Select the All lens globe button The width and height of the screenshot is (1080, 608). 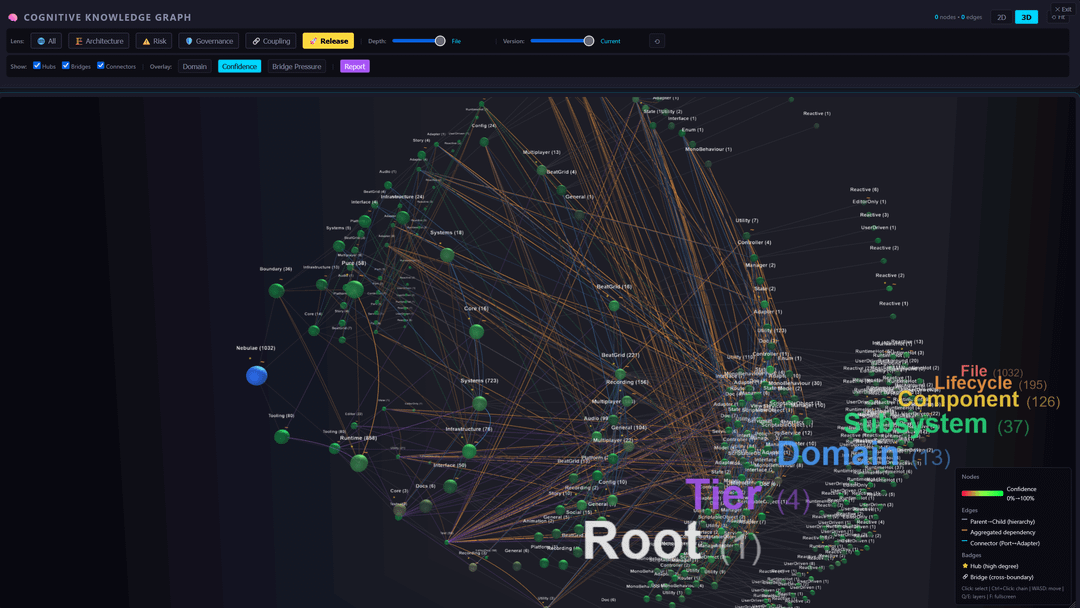click(46, 41)
